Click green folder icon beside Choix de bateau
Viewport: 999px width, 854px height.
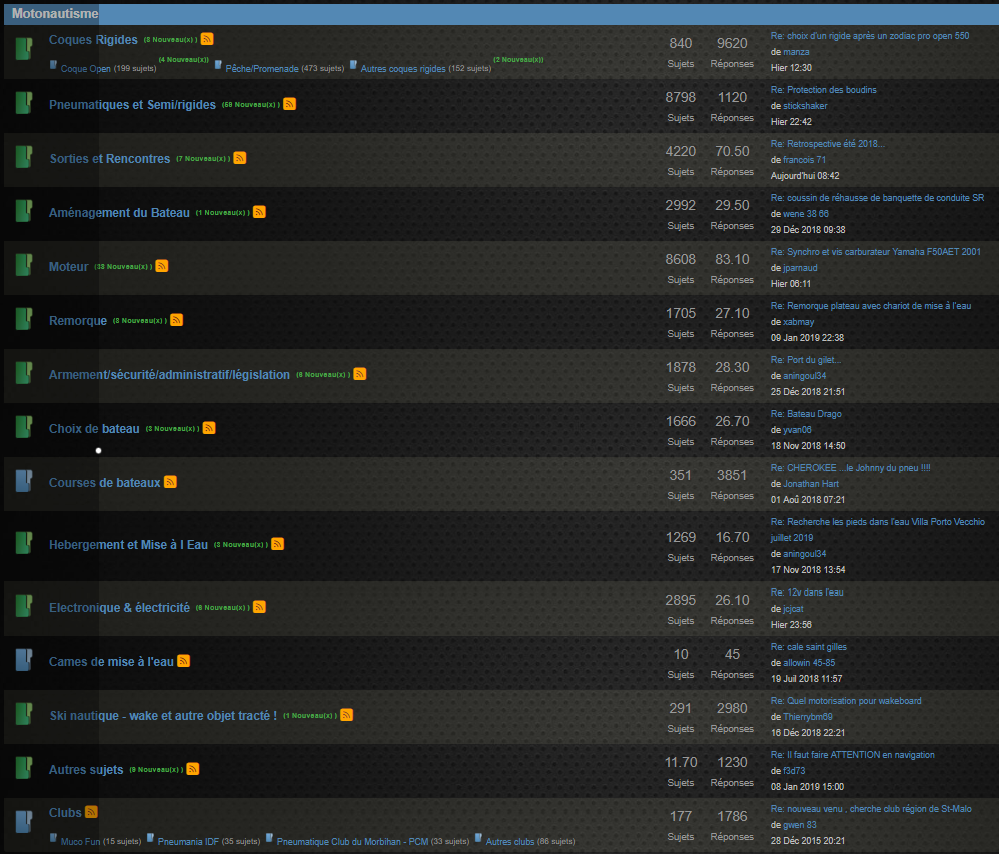coord(25,427)
